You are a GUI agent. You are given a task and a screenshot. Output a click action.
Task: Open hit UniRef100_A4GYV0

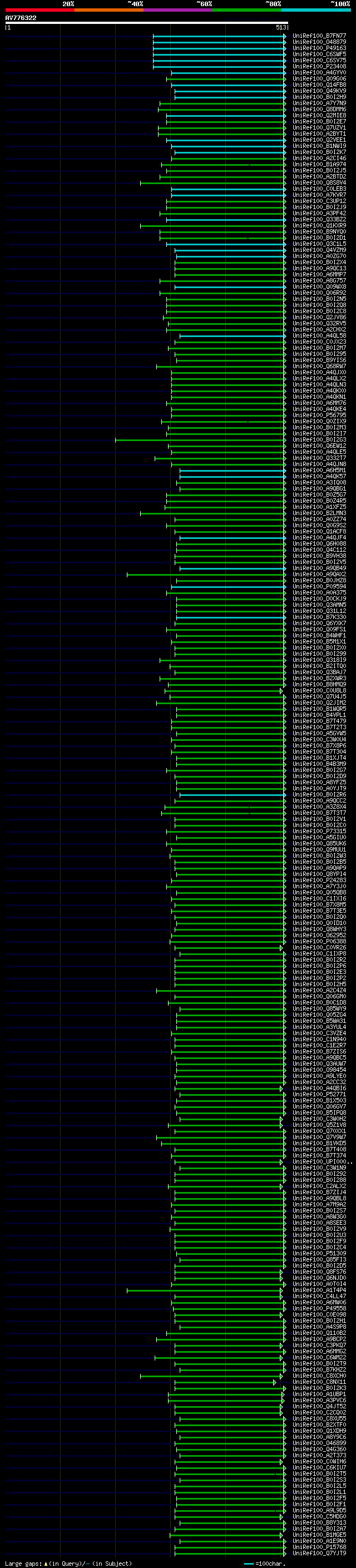(319, 72)
